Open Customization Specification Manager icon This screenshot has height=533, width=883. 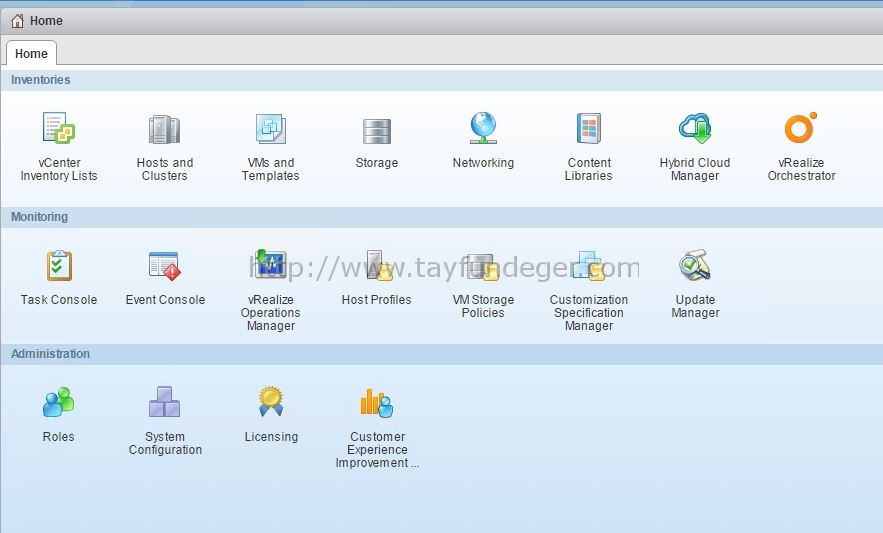click(x=589, y=265)
